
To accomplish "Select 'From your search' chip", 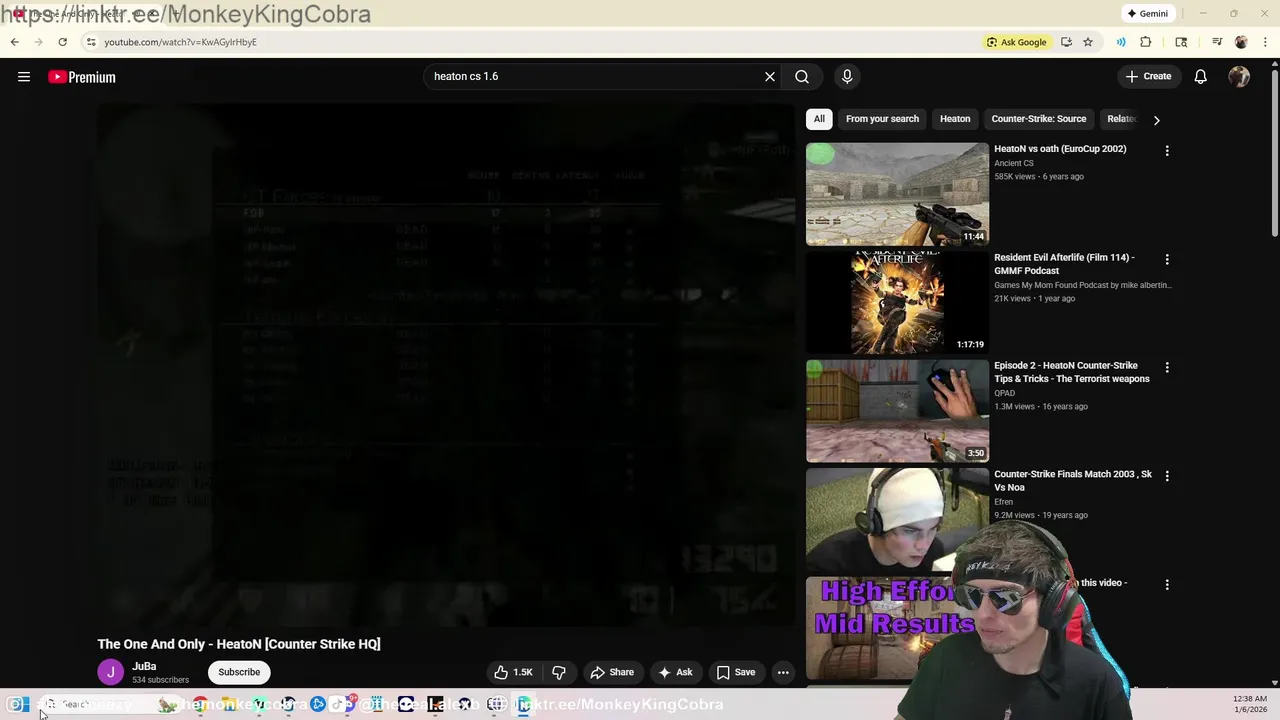I will point(882,119).
